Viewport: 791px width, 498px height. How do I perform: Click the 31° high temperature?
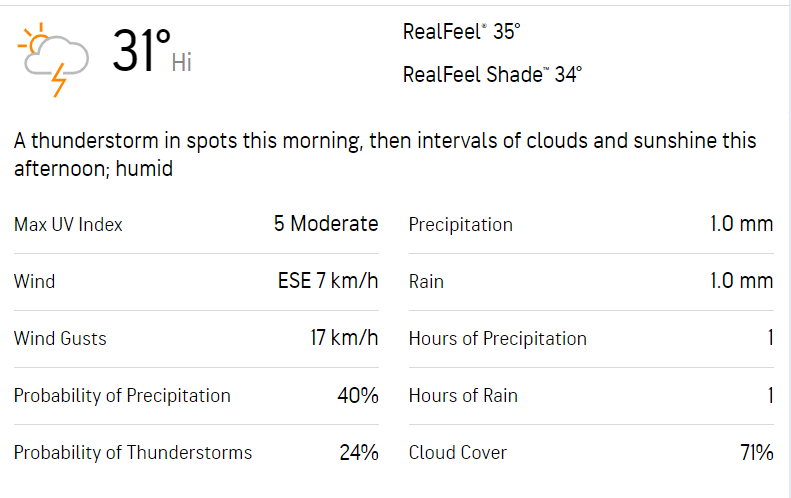[x=141, y=52]
